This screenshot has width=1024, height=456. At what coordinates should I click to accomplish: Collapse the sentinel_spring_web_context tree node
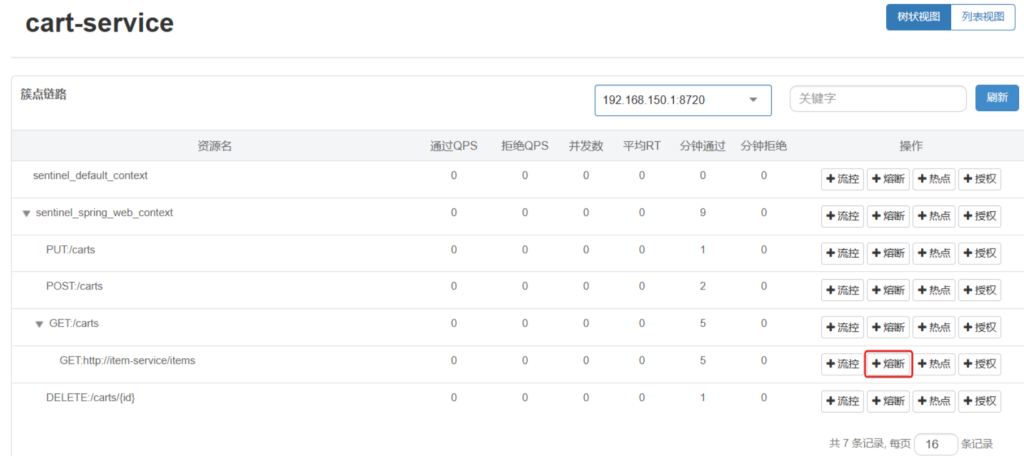(x=26, y=213)
